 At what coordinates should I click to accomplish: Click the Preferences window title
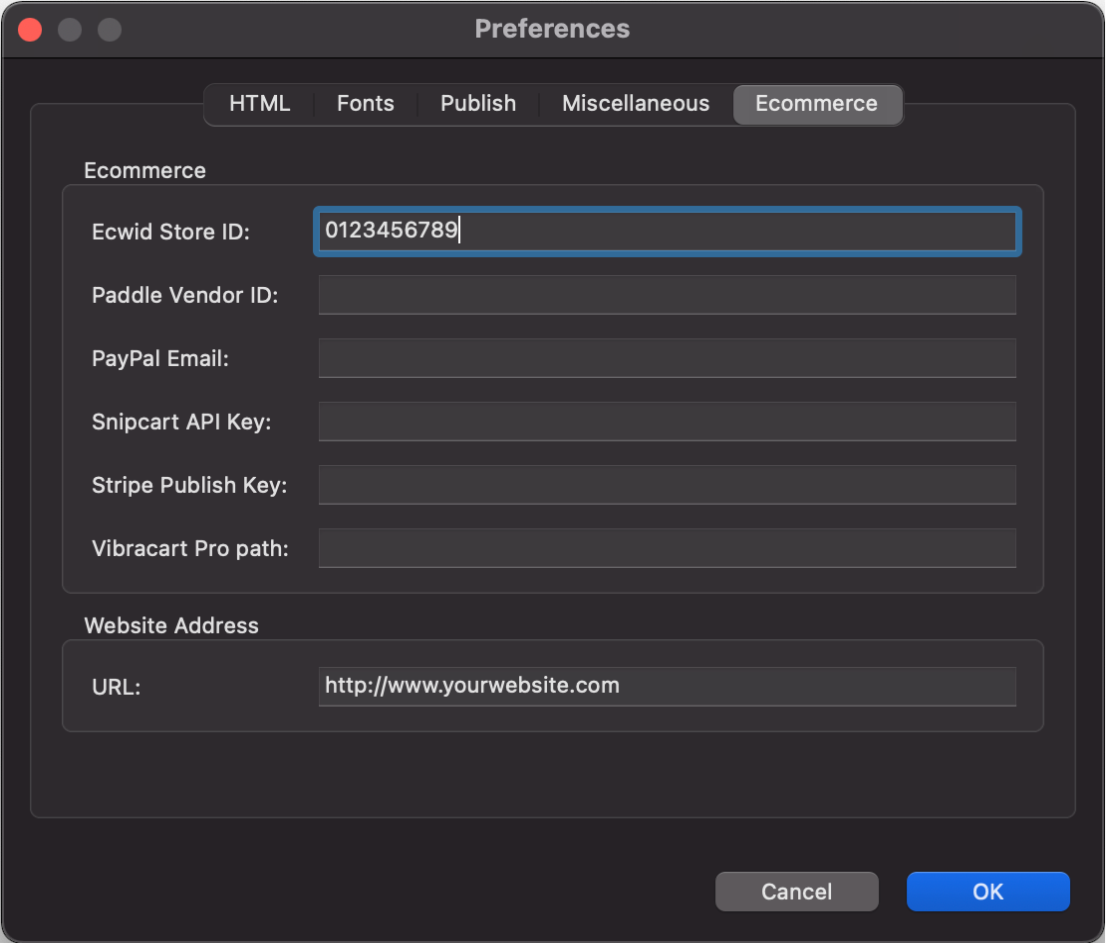(x=552, y=29)
